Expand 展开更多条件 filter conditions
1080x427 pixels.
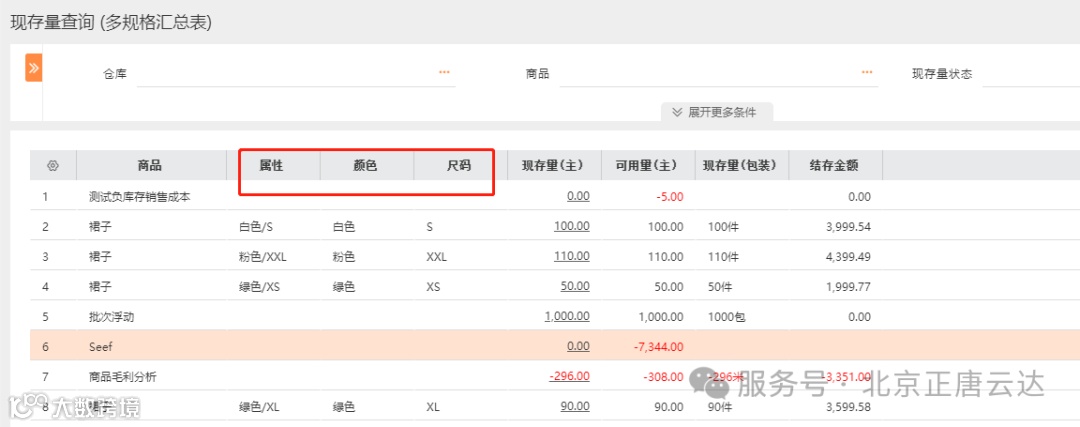point(716,112)
